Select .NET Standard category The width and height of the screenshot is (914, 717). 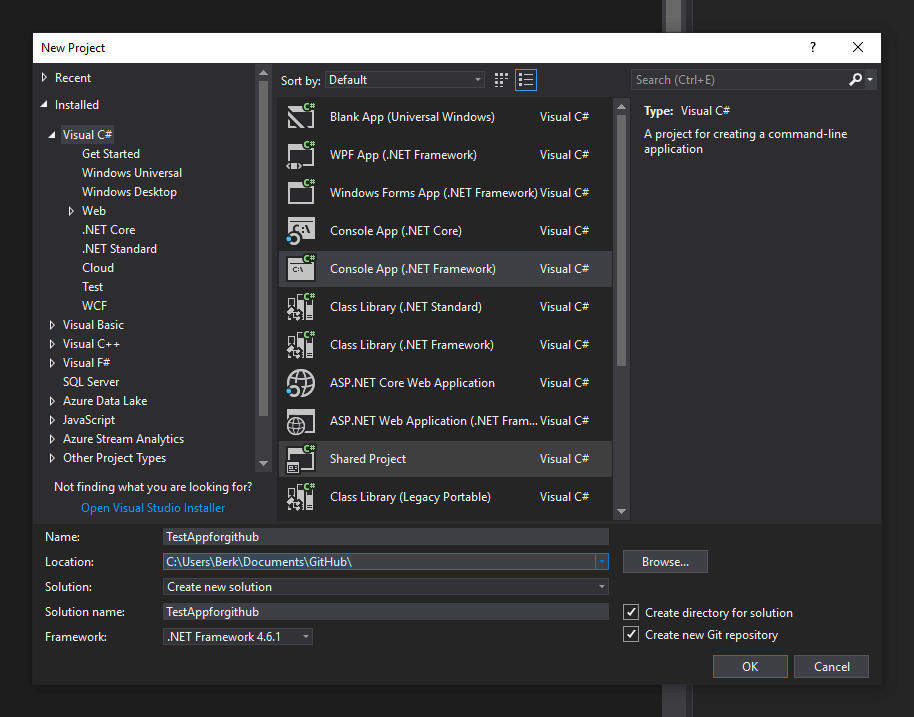point(119,248)
